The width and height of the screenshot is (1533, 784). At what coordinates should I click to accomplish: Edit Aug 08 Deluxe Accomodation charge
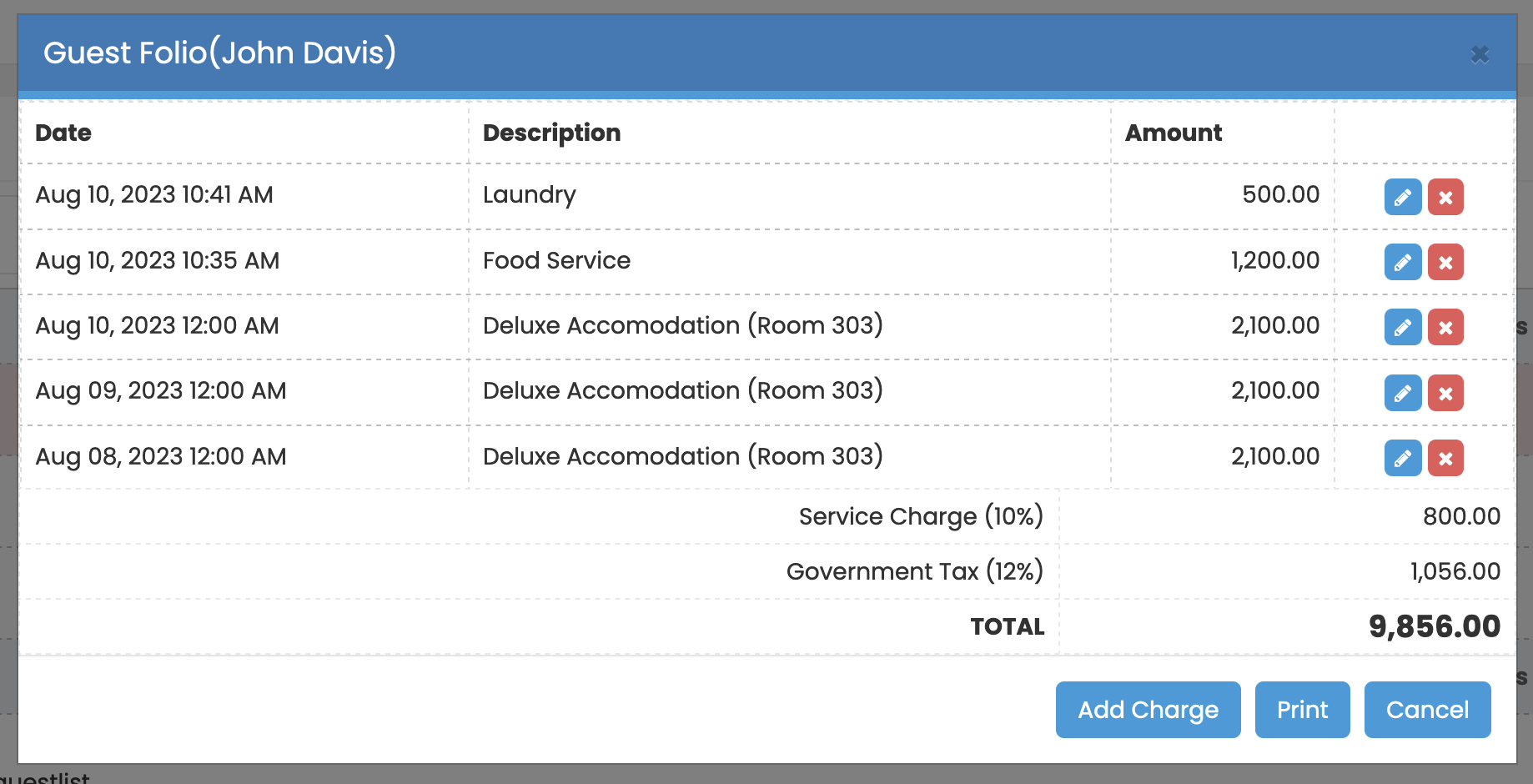tap(1402, 458)
